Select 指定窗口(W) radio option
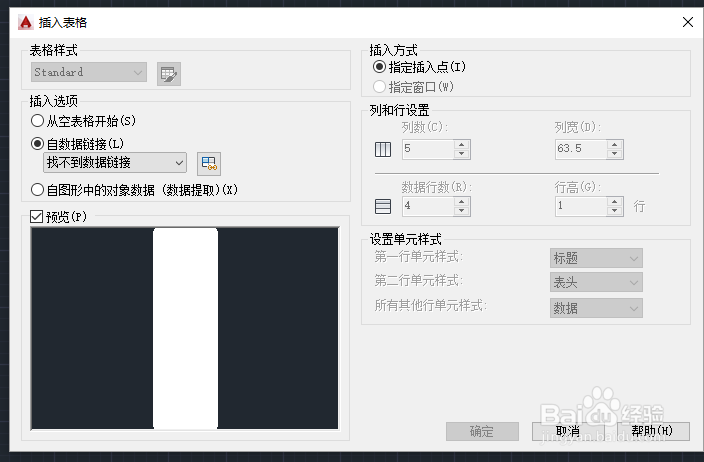This screenshot has width=704, height=462. [414, 87]
